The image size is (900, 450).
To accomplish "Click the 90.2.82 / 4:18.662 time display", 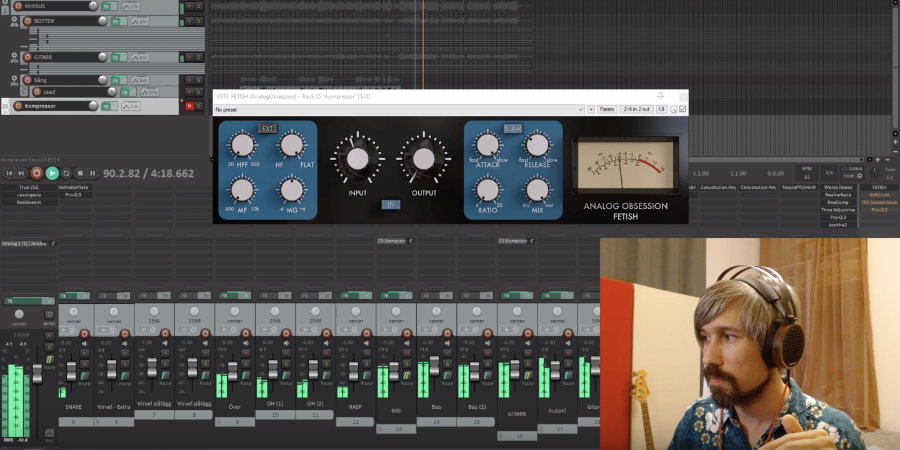I will pyautogui.click(x=149, y=173).
